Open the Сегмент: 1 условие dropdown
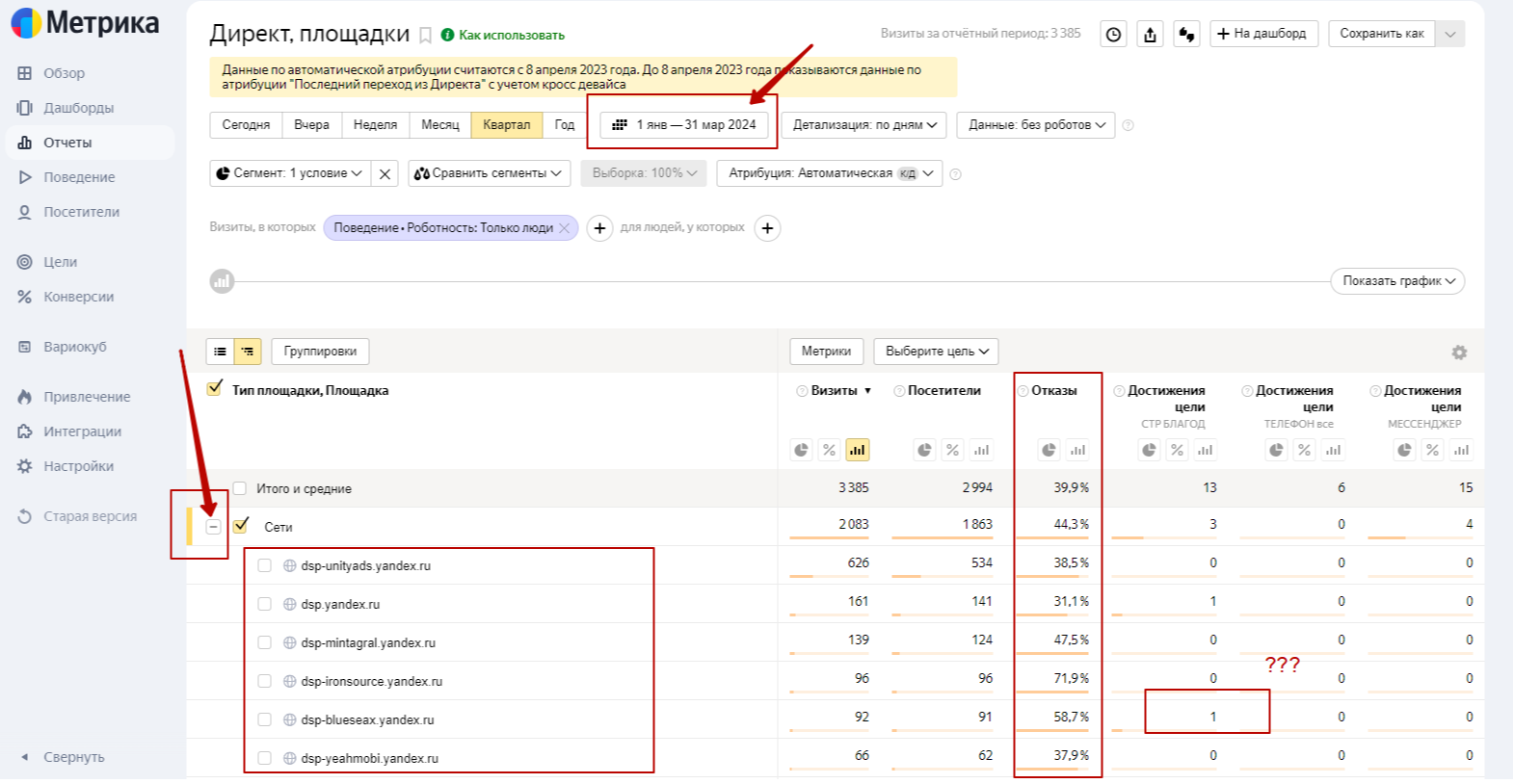This screenshot has width=1514, height=784. click(290, 173)
